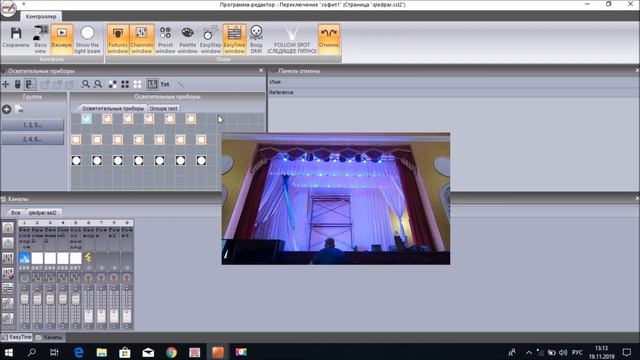Open the Вход DMX input icon

(256, 39)
